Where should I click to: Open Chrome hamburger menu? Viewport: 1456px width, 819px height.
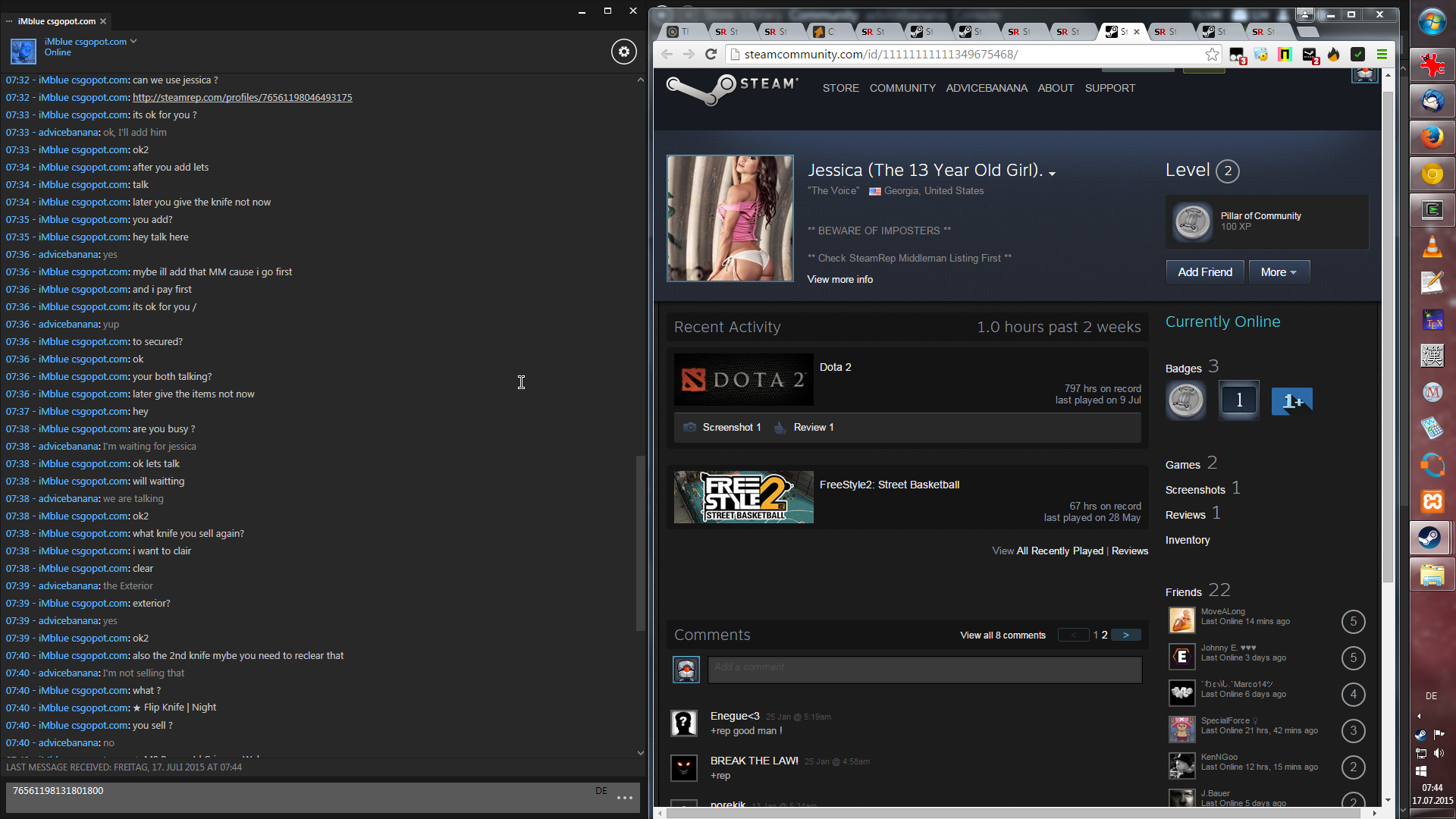pyautogui.click(x=1382, y=54)
